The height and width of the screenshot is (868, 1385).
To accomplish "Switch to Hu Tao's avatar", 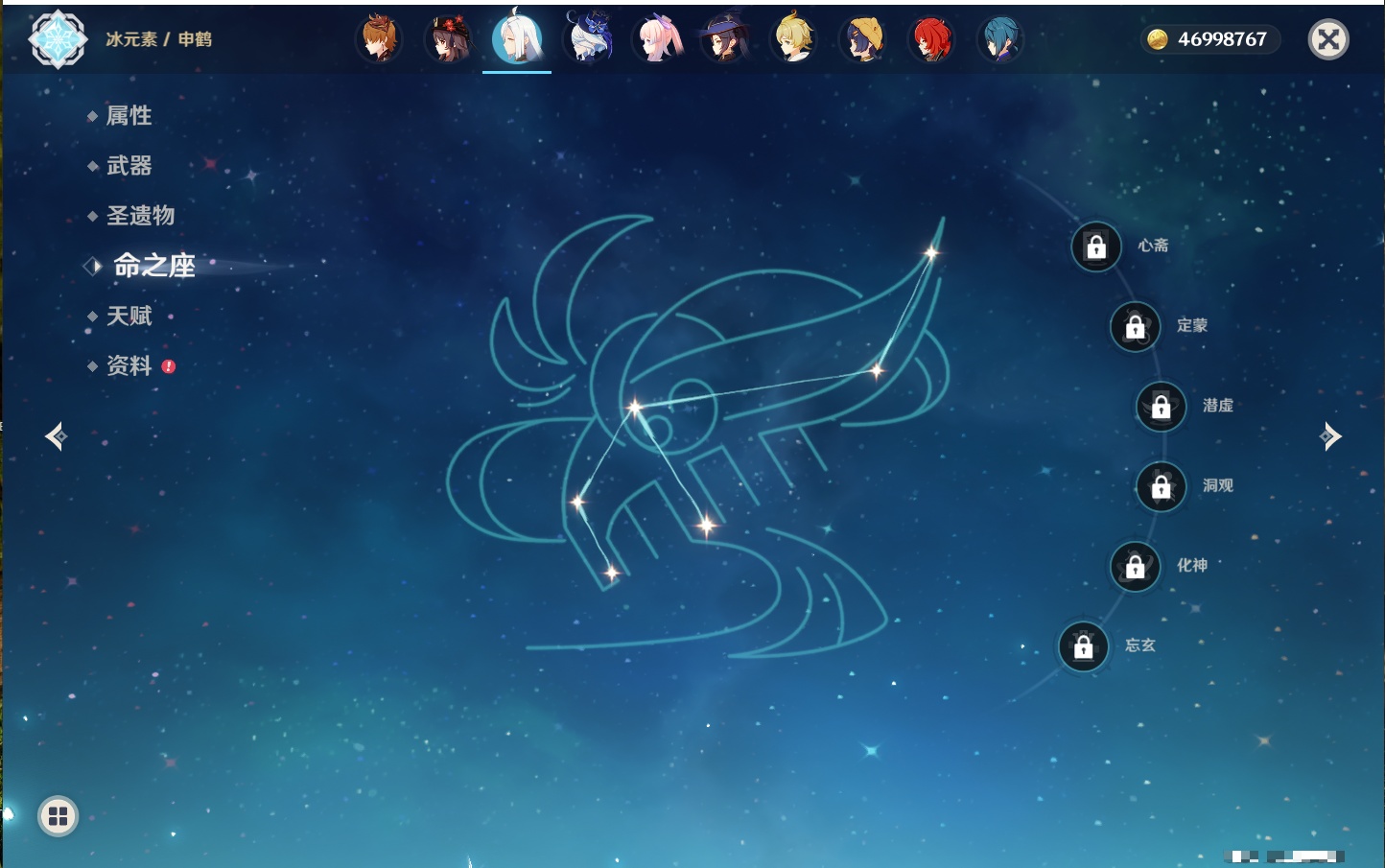I will click(x=448, y=39).
